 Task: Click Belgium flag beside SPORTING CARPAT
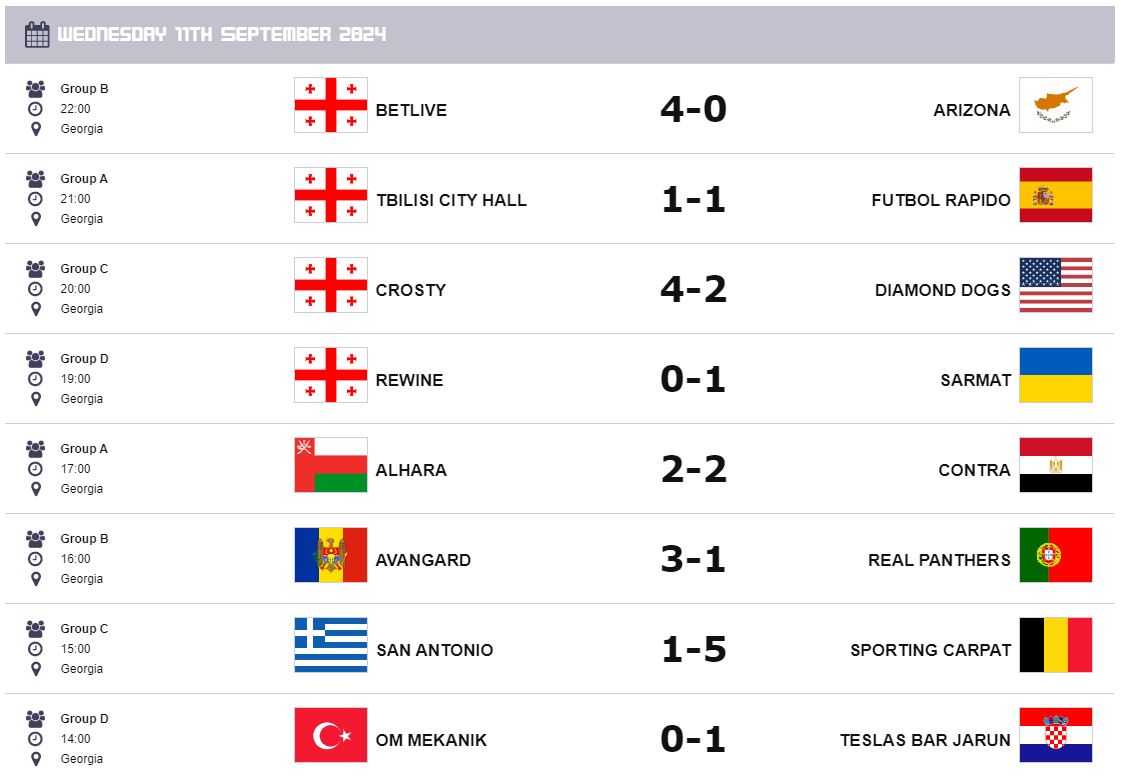point(1055,645)
